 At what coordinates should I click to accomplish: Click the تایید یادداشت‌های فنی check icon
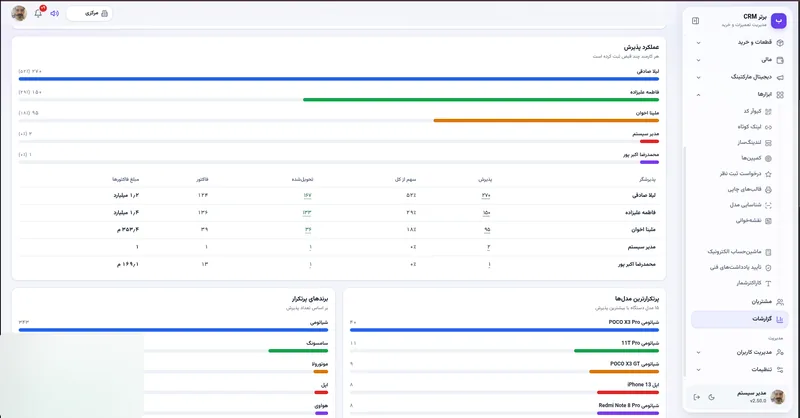click(x=768, y=267)
